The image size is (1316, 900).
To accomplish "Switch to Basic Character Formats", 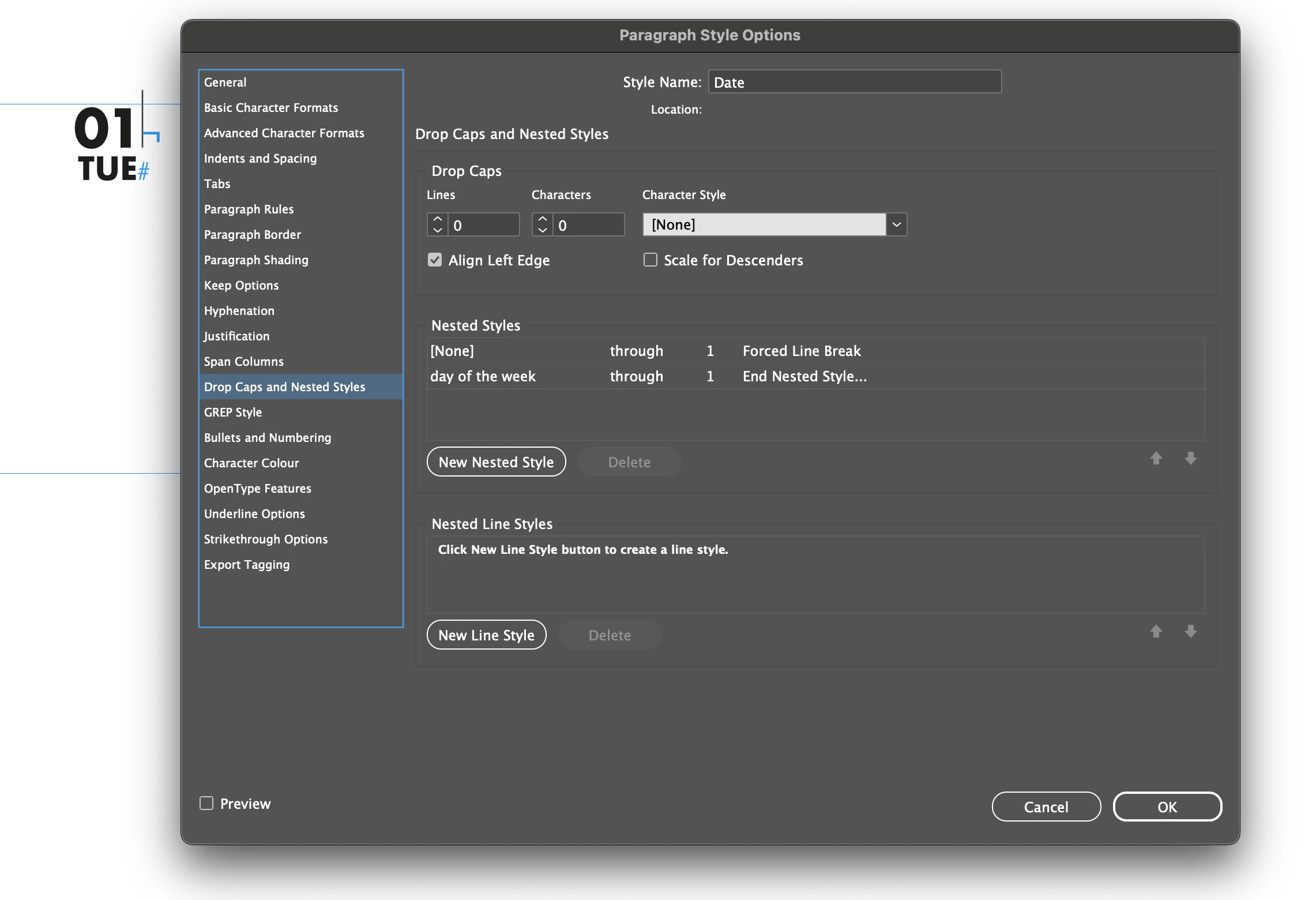I will [x=271, y=107].
